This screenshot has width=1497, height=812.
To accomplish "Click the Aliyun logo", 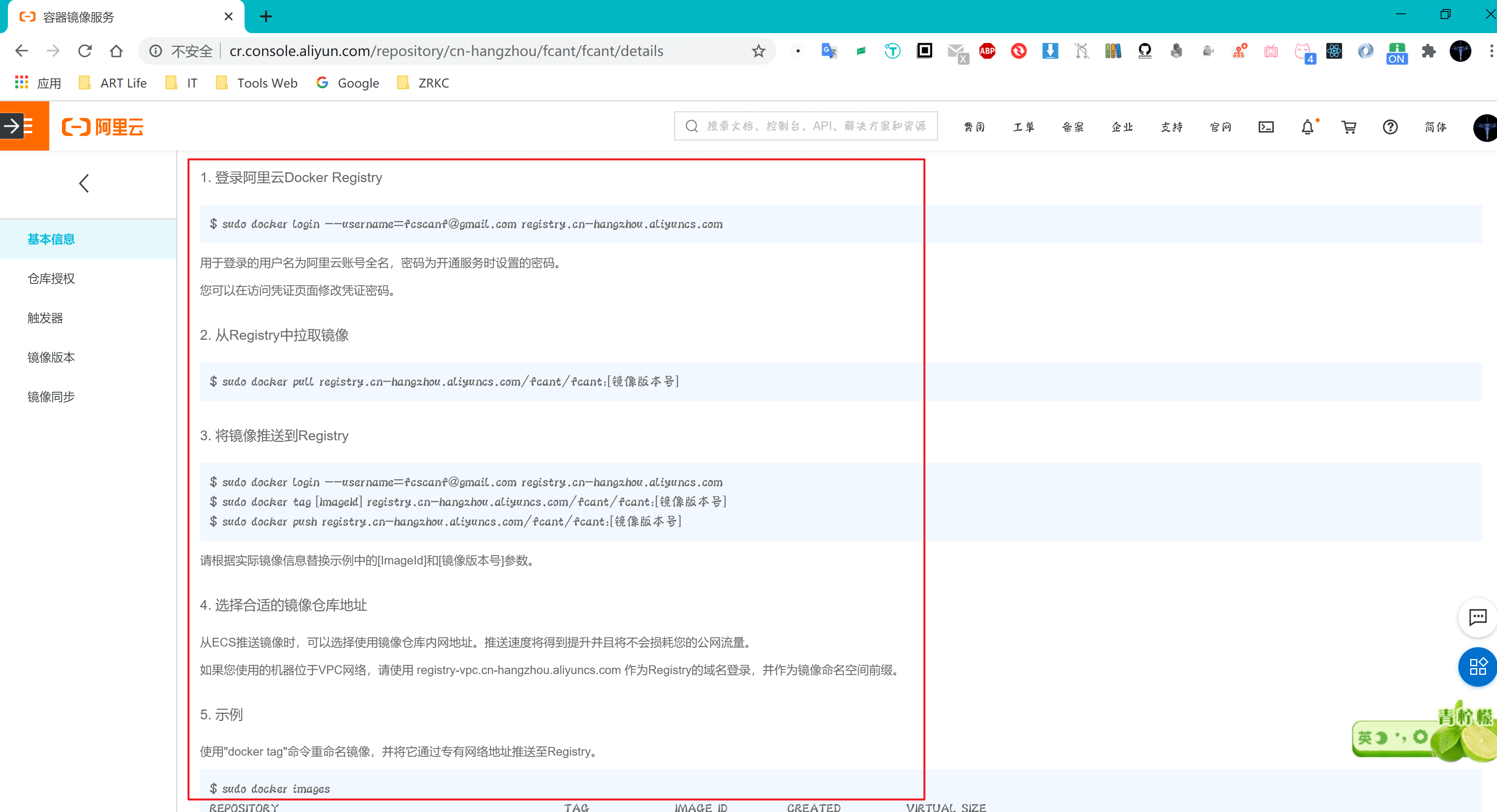I will [103, 127].
